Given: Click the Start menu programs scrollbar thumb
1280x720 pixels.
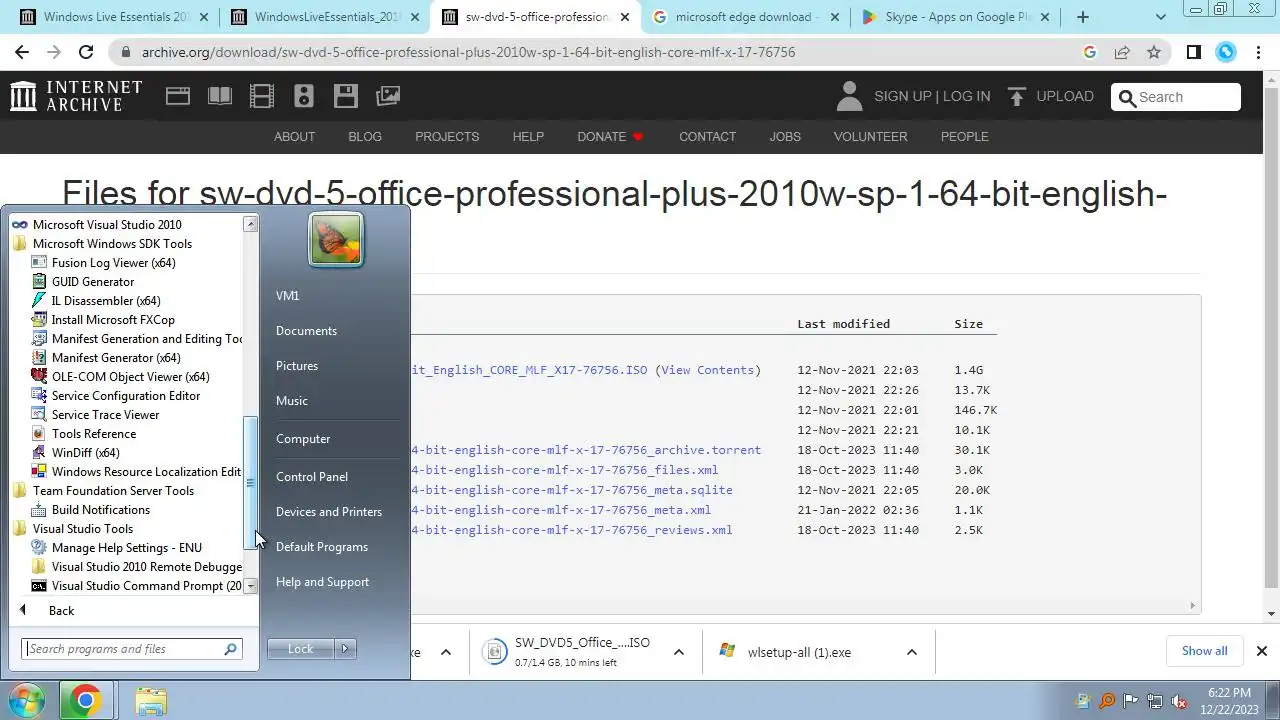Looking at the screenshot, I should pos(251,483).
